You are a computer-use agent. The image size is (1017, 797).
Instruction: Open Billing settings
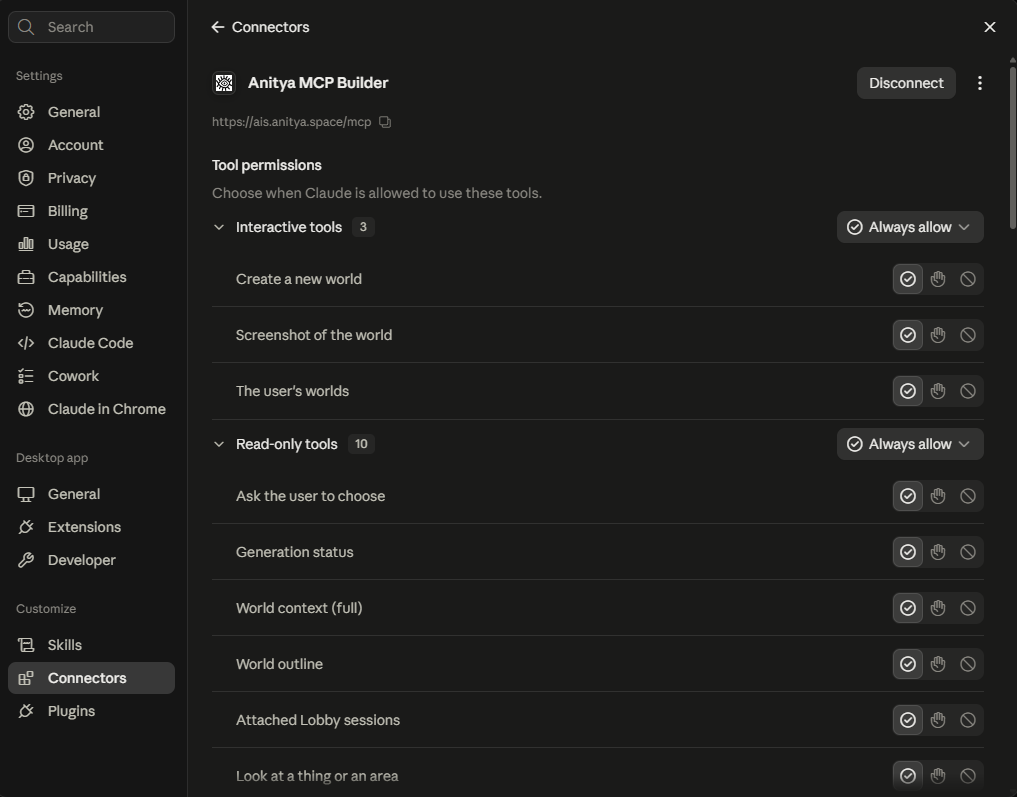click(91, 211)
